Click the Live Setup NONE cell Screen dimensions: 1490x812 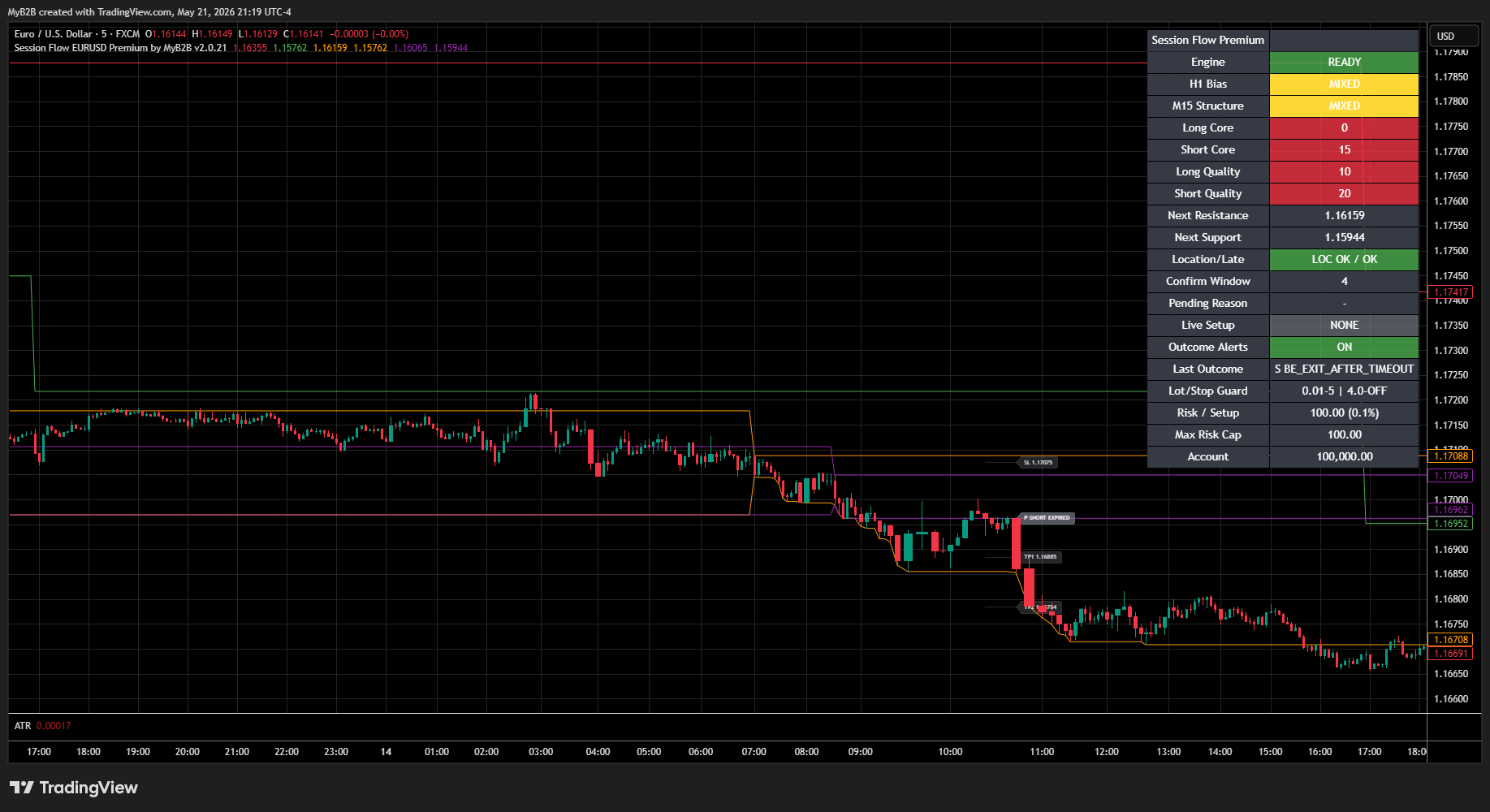(1344, 325)
